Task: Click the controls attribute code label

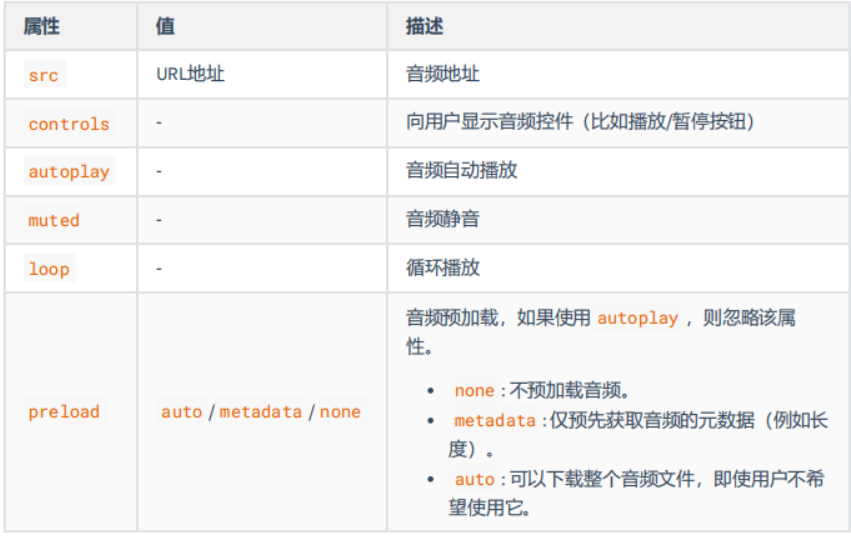Action: 69,124
